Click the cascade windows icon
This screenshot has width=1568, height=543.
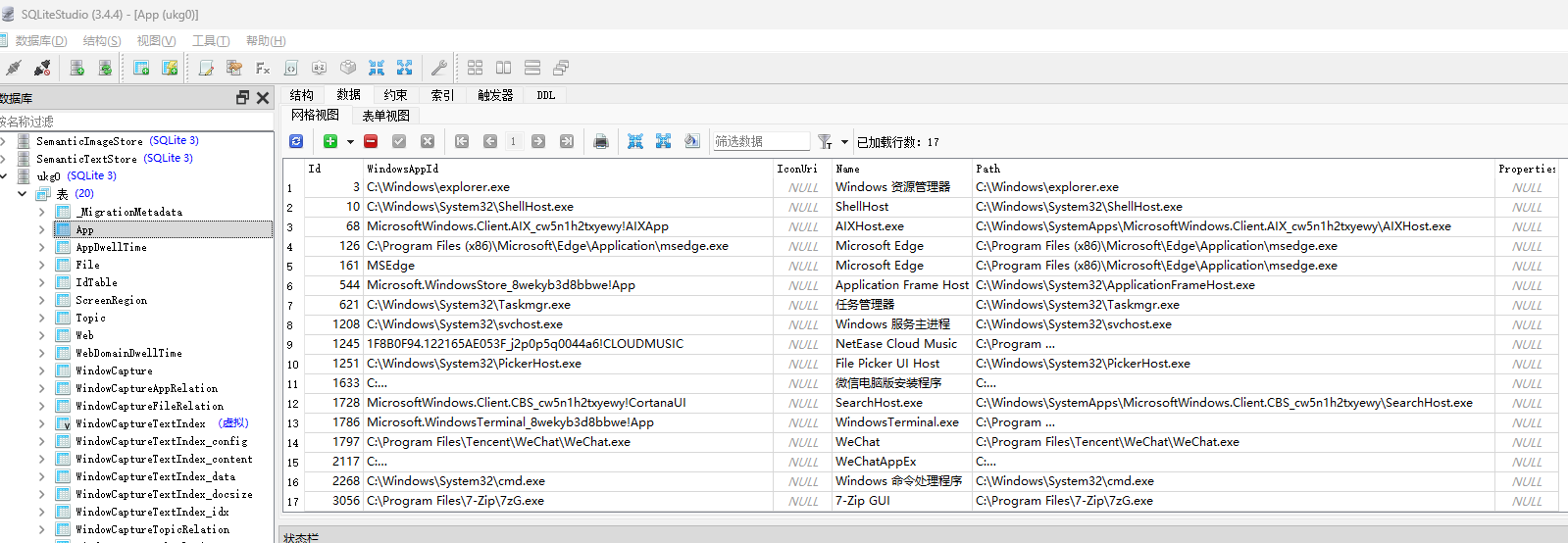pyautogui.click(x=561, y=68)
